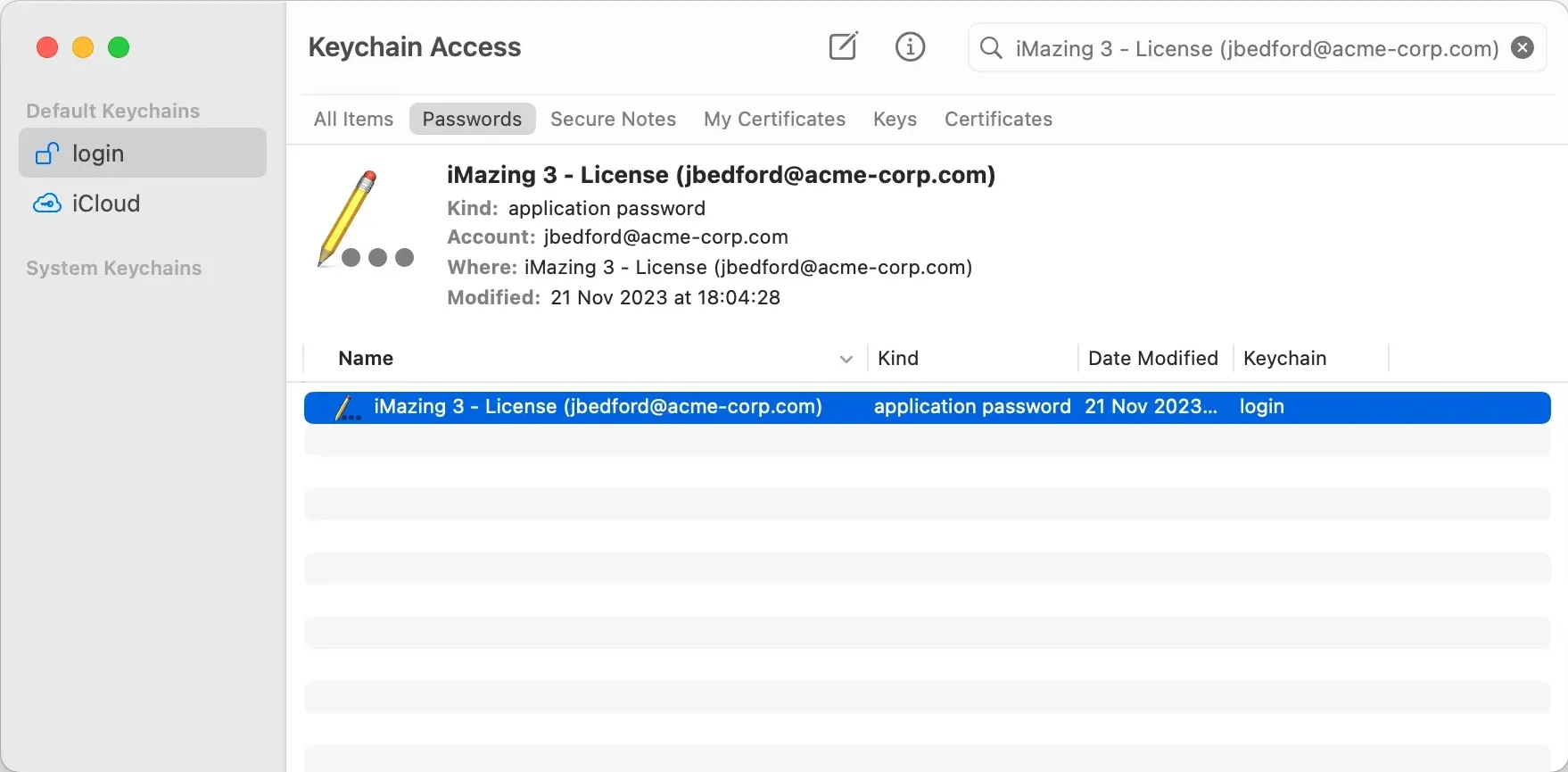Click the 'login' keychain cell in the row

pyautogui.click(x=1261, y=407)
